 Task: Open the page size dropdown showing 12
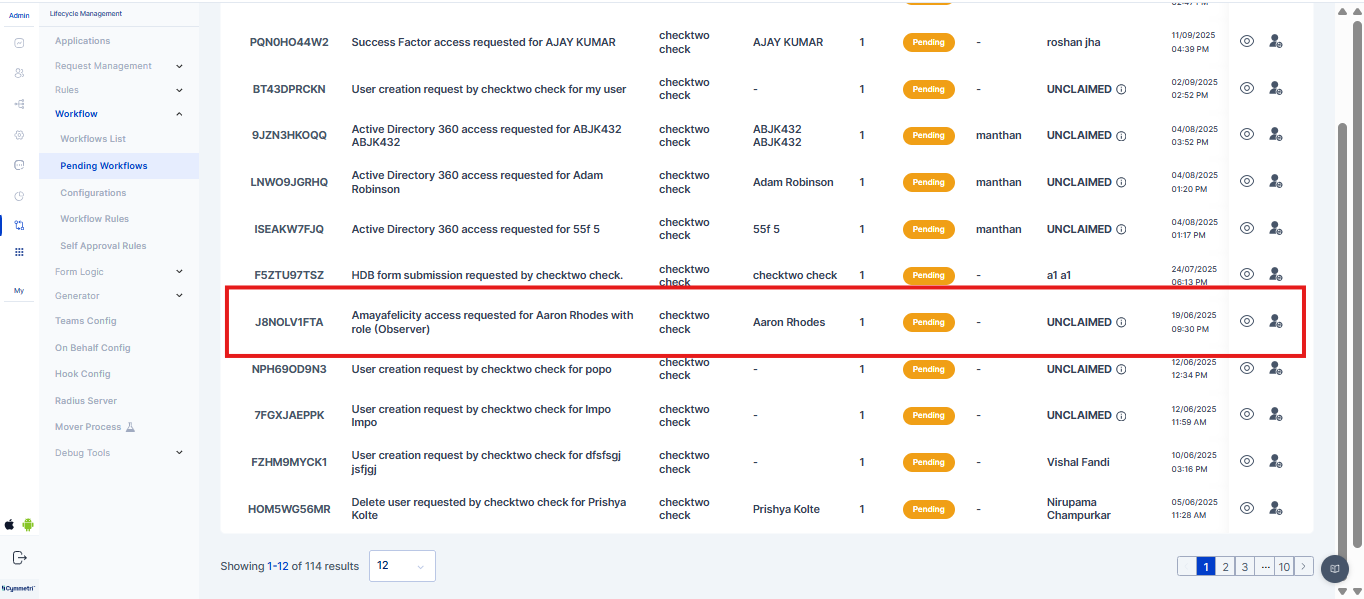(x=402, y=566)
